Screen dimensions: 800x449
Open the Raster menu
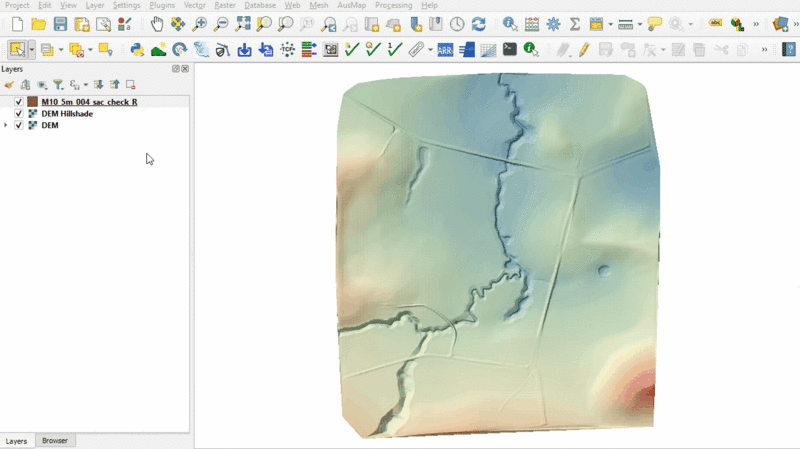pyautogui.click(x=224, y=5)
